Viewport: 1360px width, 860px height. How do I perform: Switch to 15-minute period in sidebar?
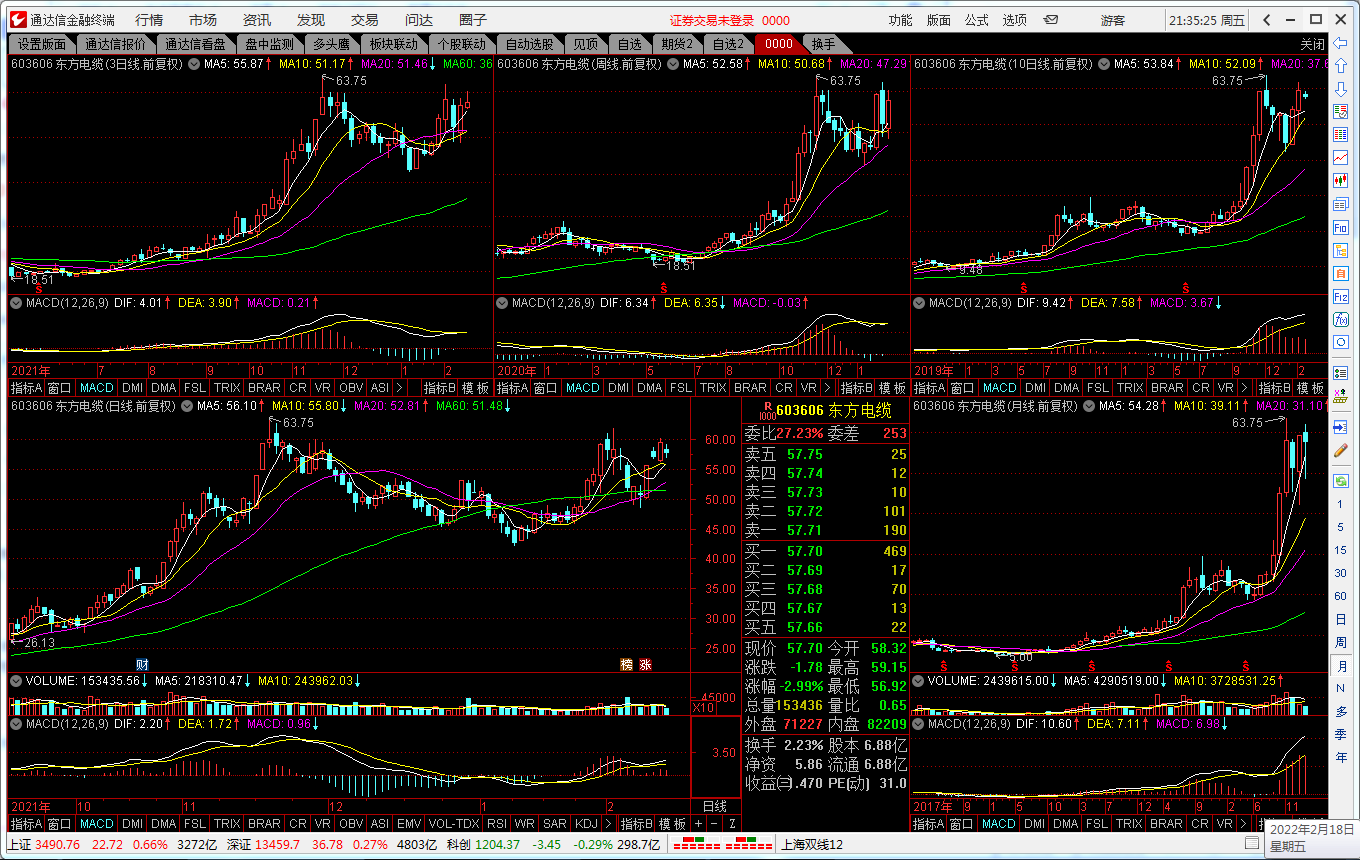(1341, 550)
